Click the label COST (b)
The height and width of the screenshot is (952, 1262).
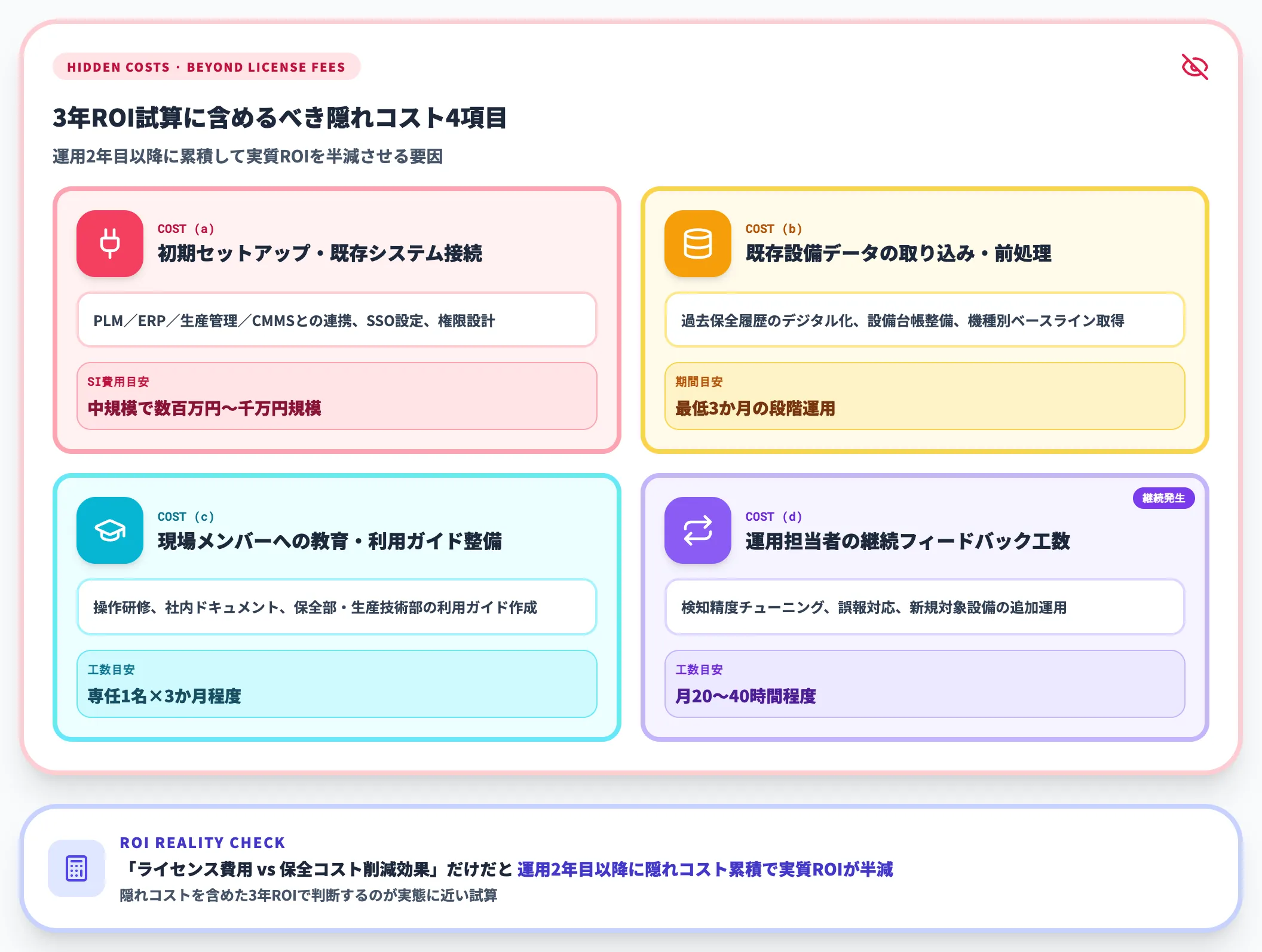[774, 229]
